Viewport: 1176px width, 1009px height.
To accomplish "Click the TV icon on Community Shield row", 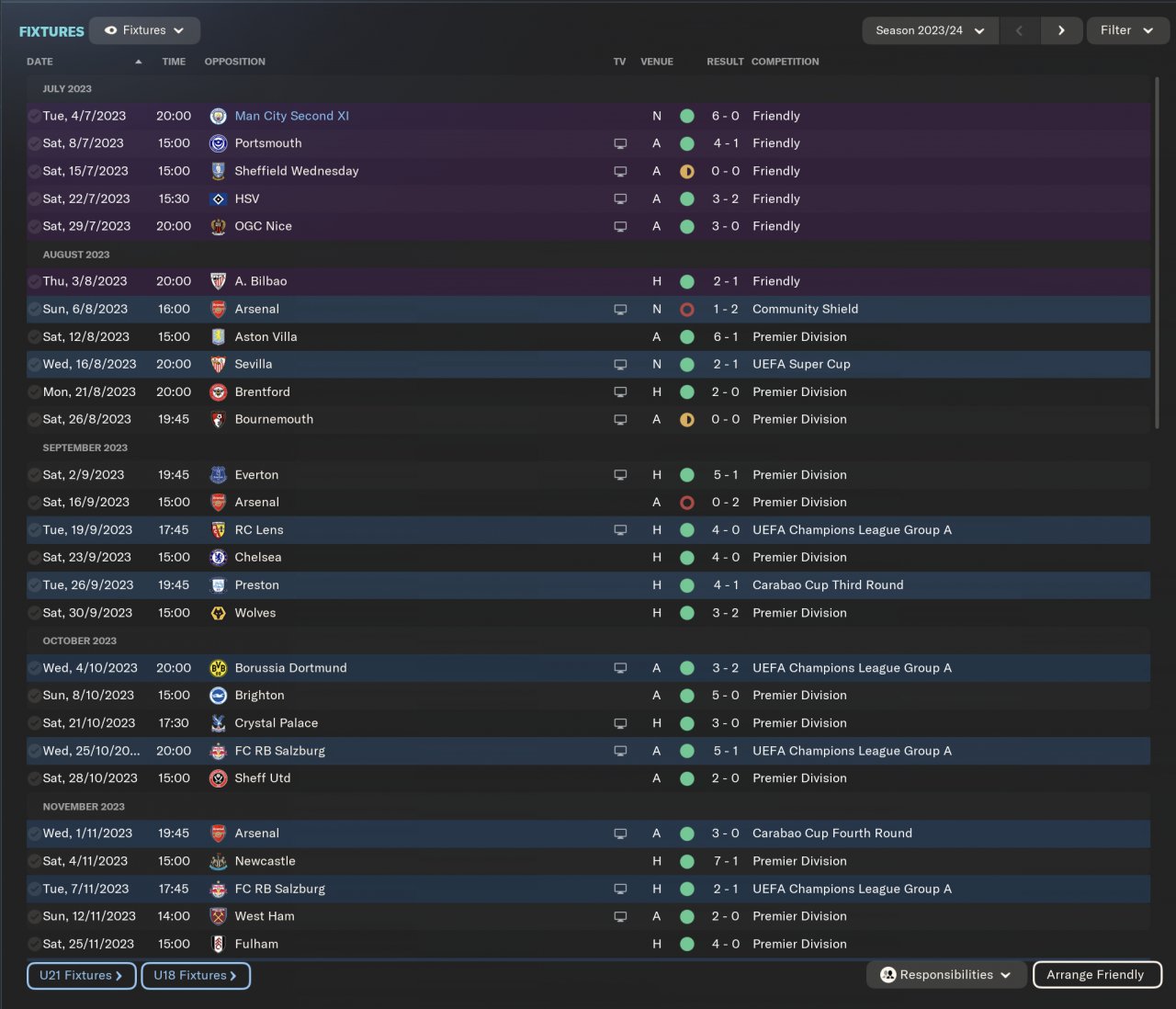I will point(620,310).
